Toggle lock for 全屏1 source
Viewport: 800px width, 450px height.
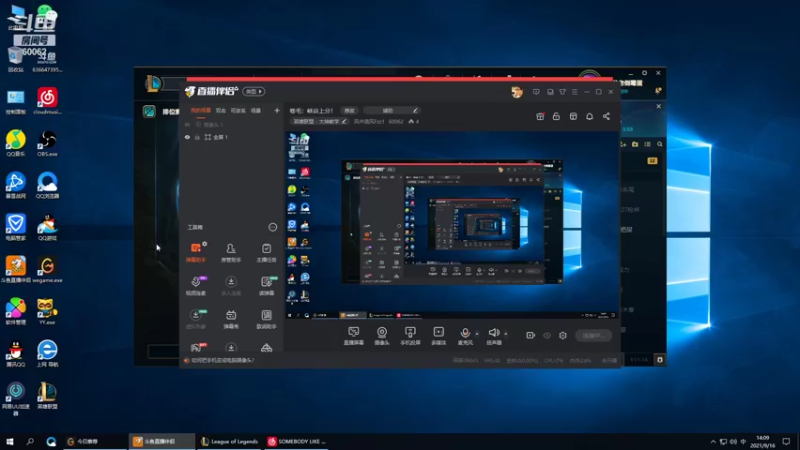pos(197,137)
